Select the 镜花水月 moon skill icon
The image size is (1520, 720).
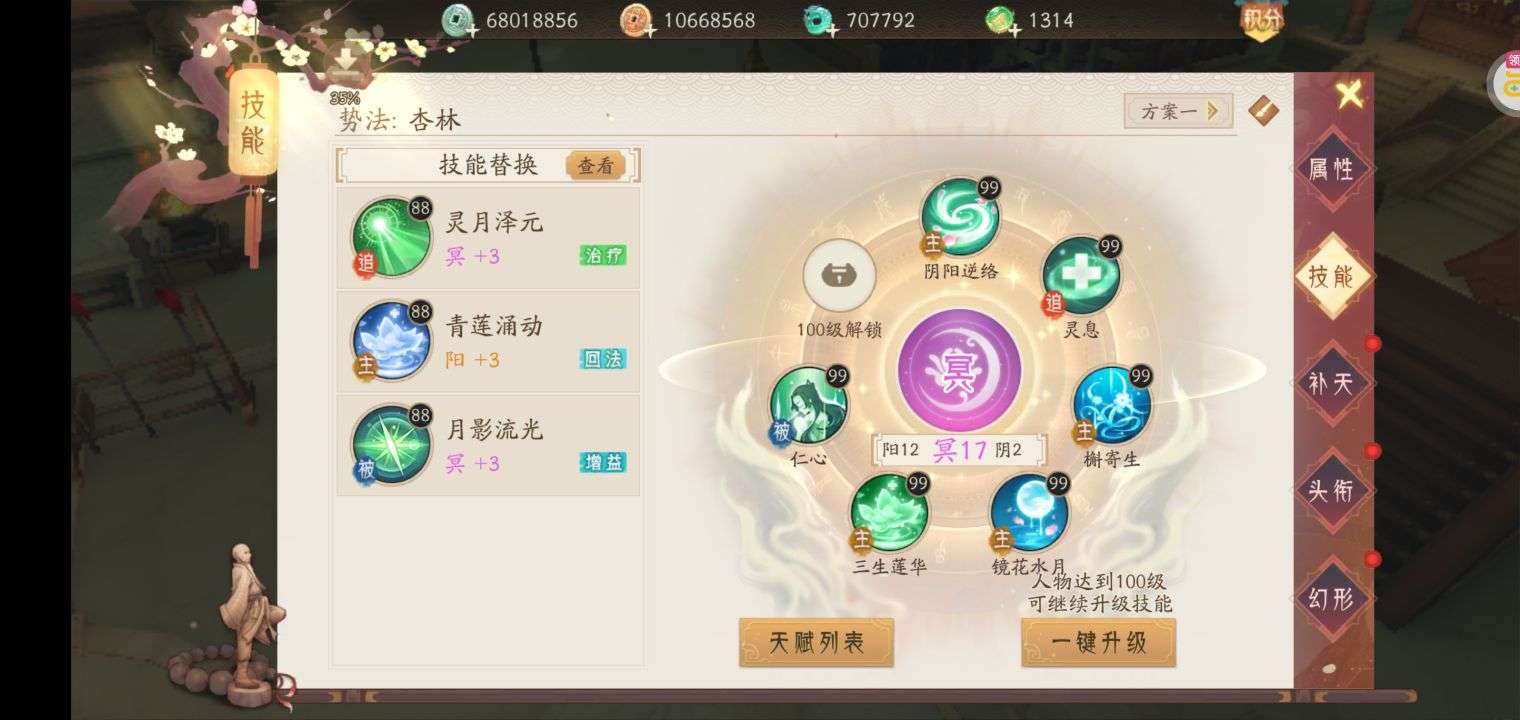pyautogui.click(x=1029, y=513)
